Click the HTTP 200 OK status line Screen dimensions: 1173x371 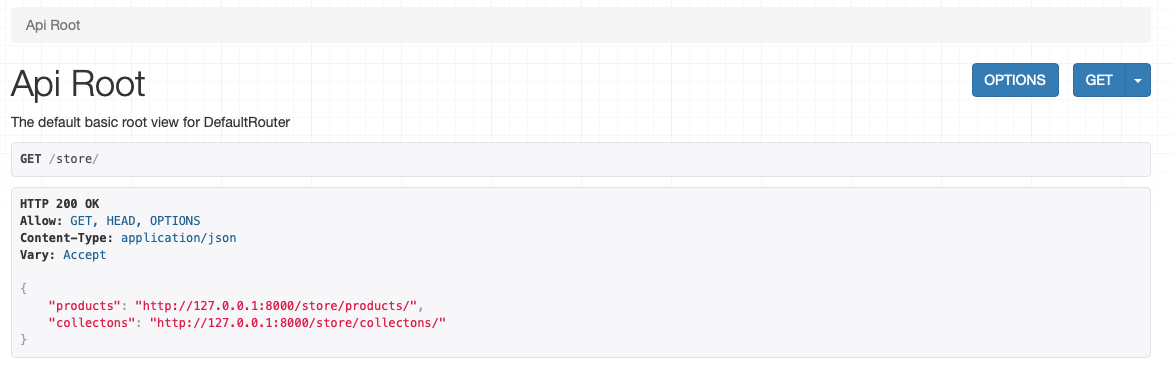(60, 203)
